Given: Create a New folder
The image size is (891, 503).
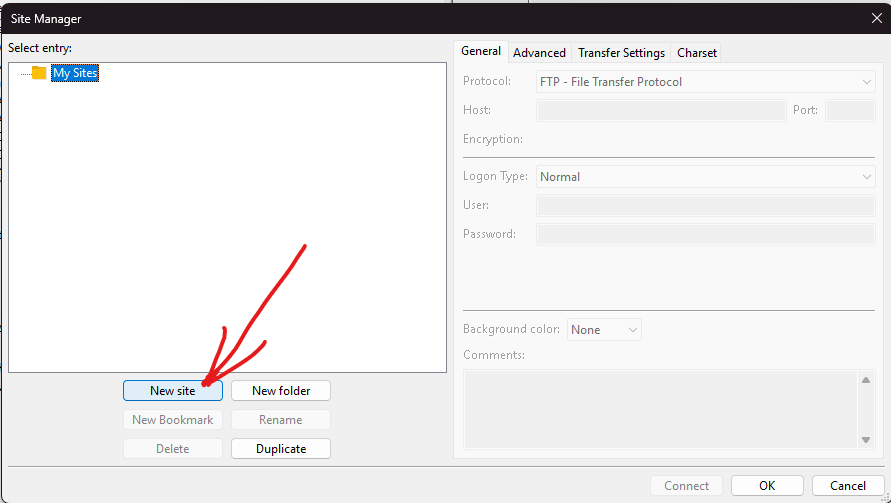Looking at the screenshot, I should click(x=281, y=391).
